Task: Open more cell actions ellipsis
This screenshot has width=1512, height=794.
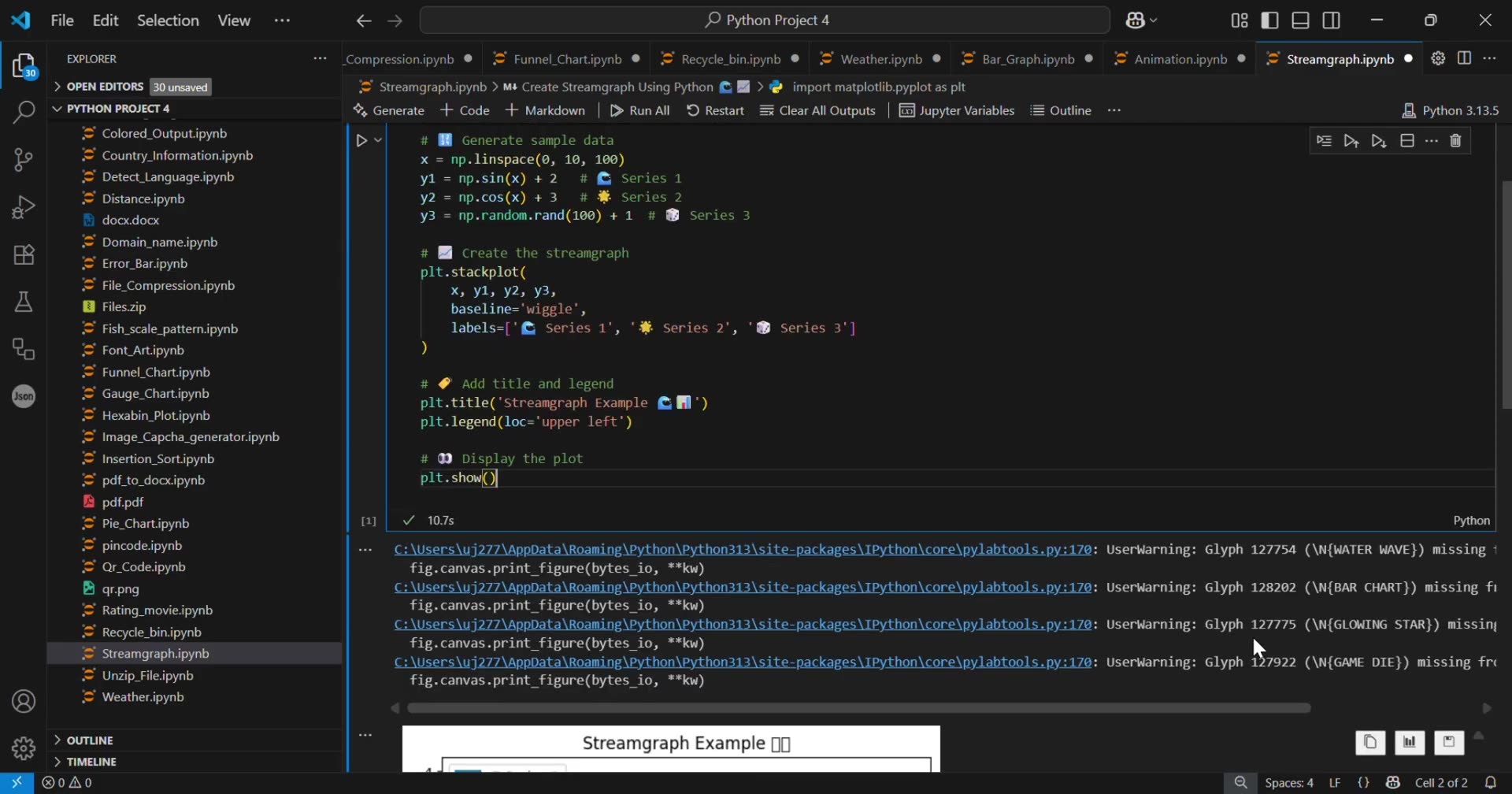Action: coord(1432,141)
